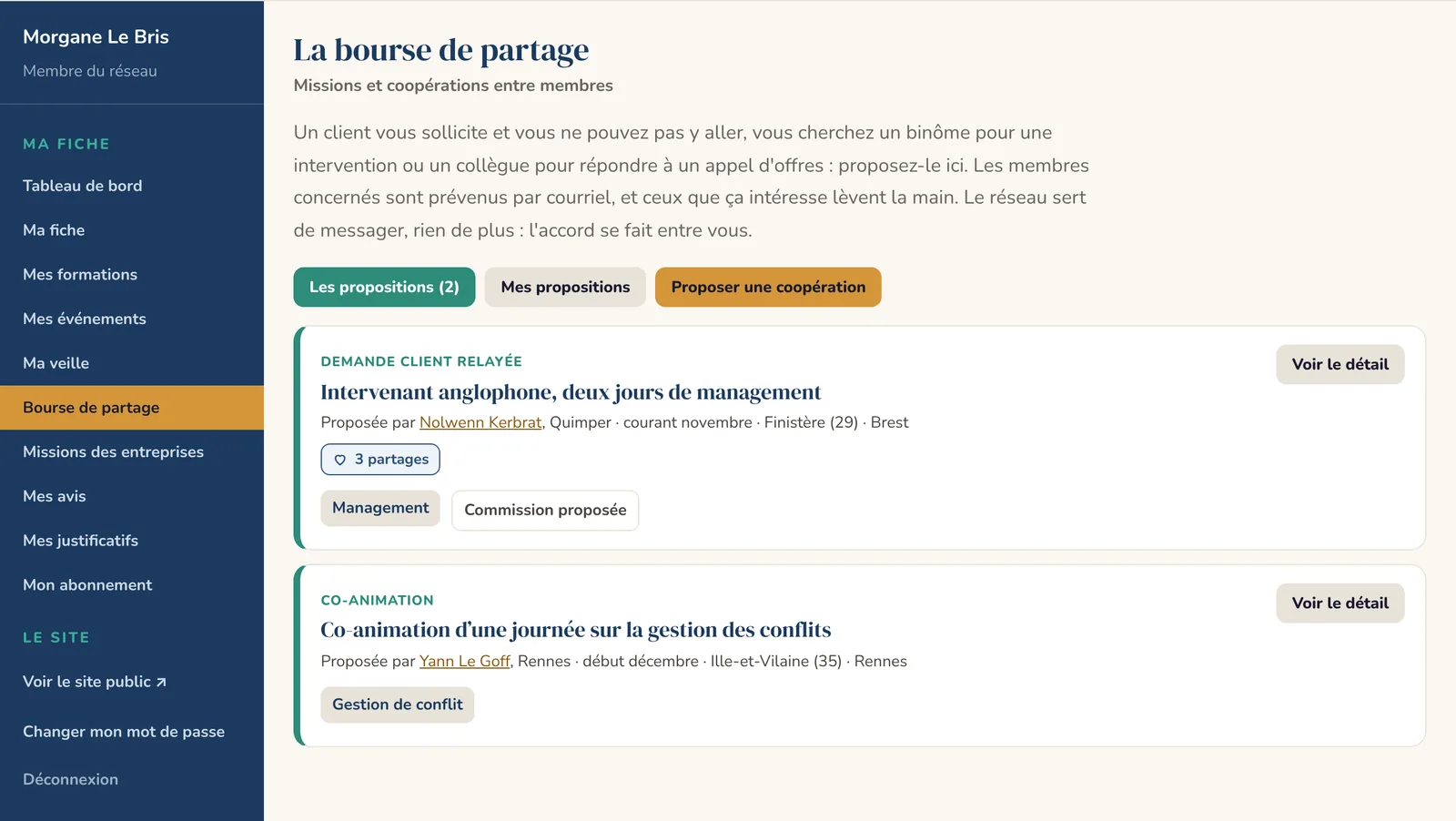Viewport: 1456px width, 821px height.
Task: Open Yann Le Goff's profile link
Action: (x=464, y=662)
